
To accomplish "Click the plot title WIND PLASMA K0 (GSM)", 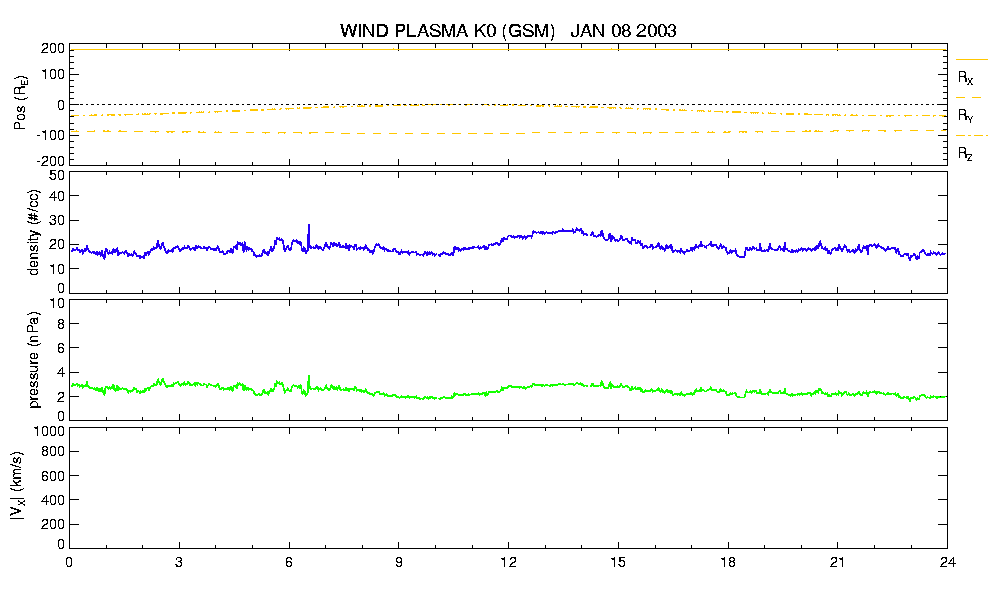I will (447, 31).
